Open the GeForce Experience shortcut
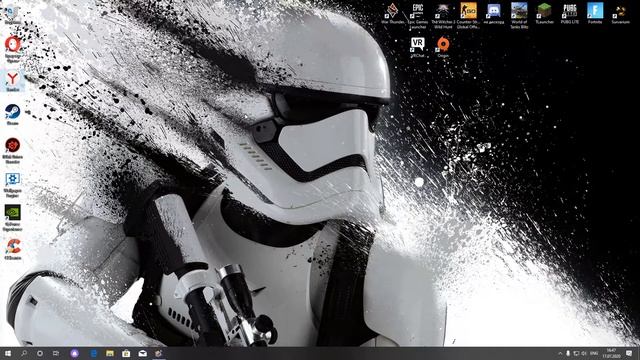This screenshot has width=640, height=360. 13,218
